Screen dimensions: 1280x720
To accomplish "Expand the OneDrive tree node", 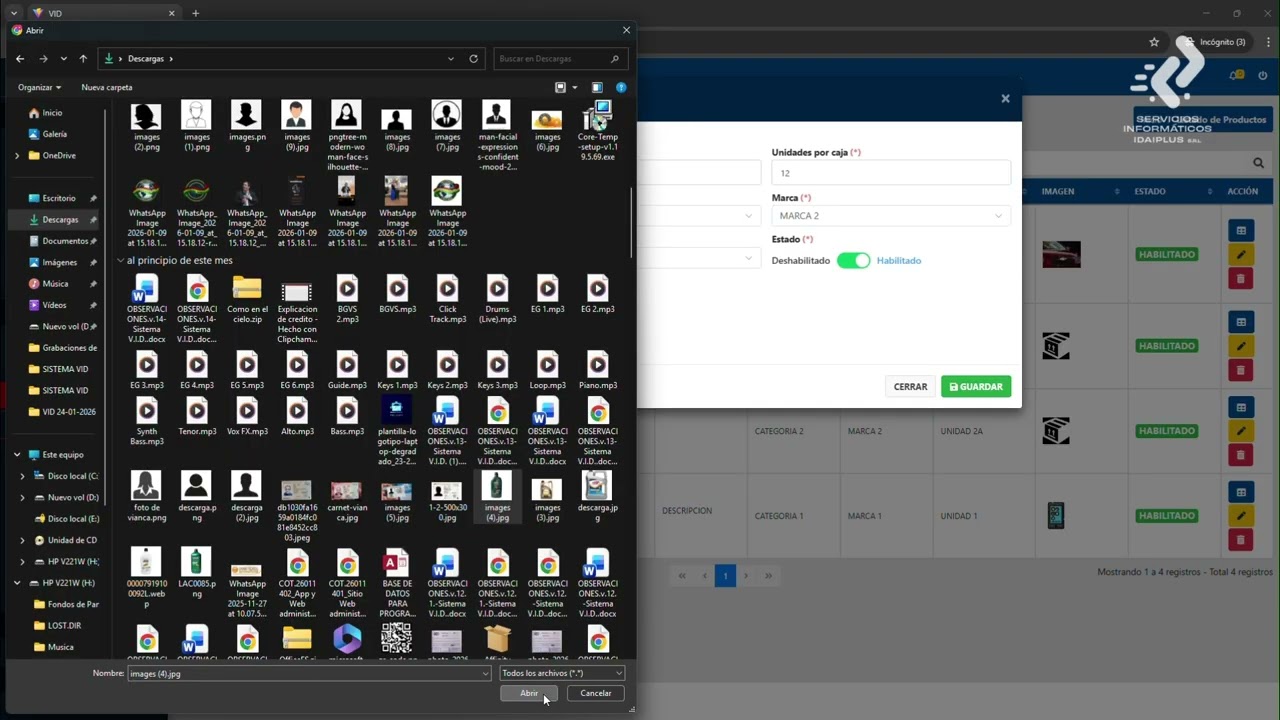I will [x=16, y=156].
